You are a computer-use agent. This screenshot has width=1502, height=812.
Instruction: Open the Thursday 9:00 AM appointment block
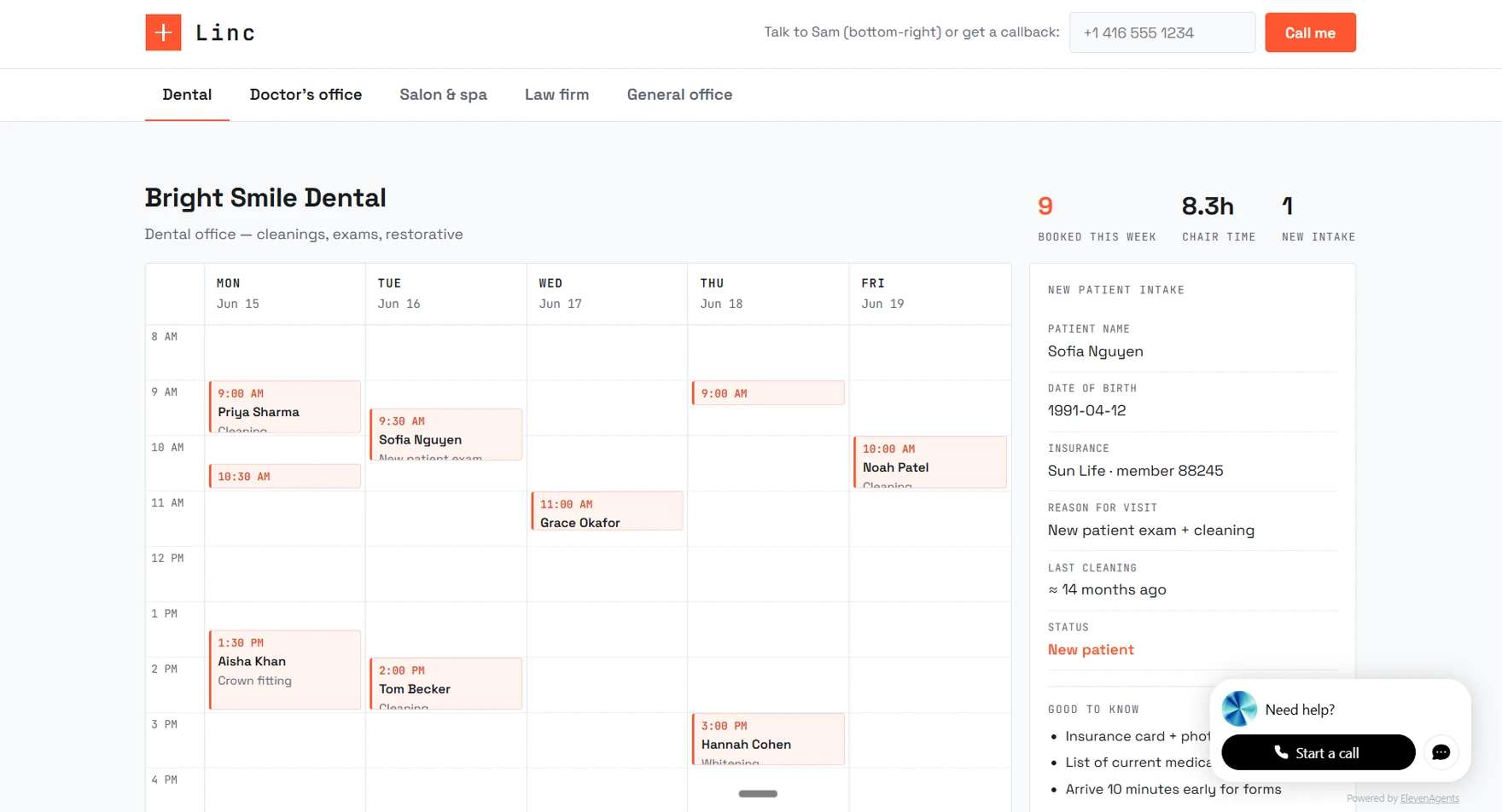click(x=768, y=393)
